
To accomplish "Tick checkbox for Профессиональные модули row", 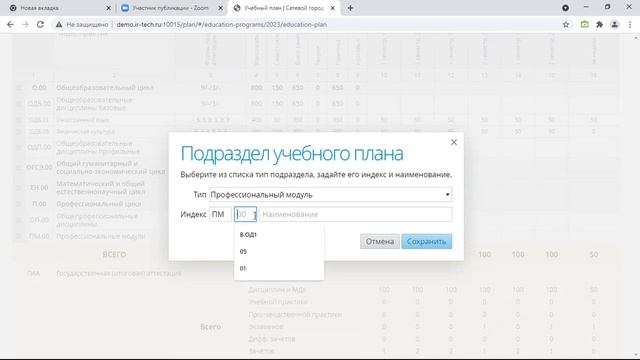I will pos(19,236).
